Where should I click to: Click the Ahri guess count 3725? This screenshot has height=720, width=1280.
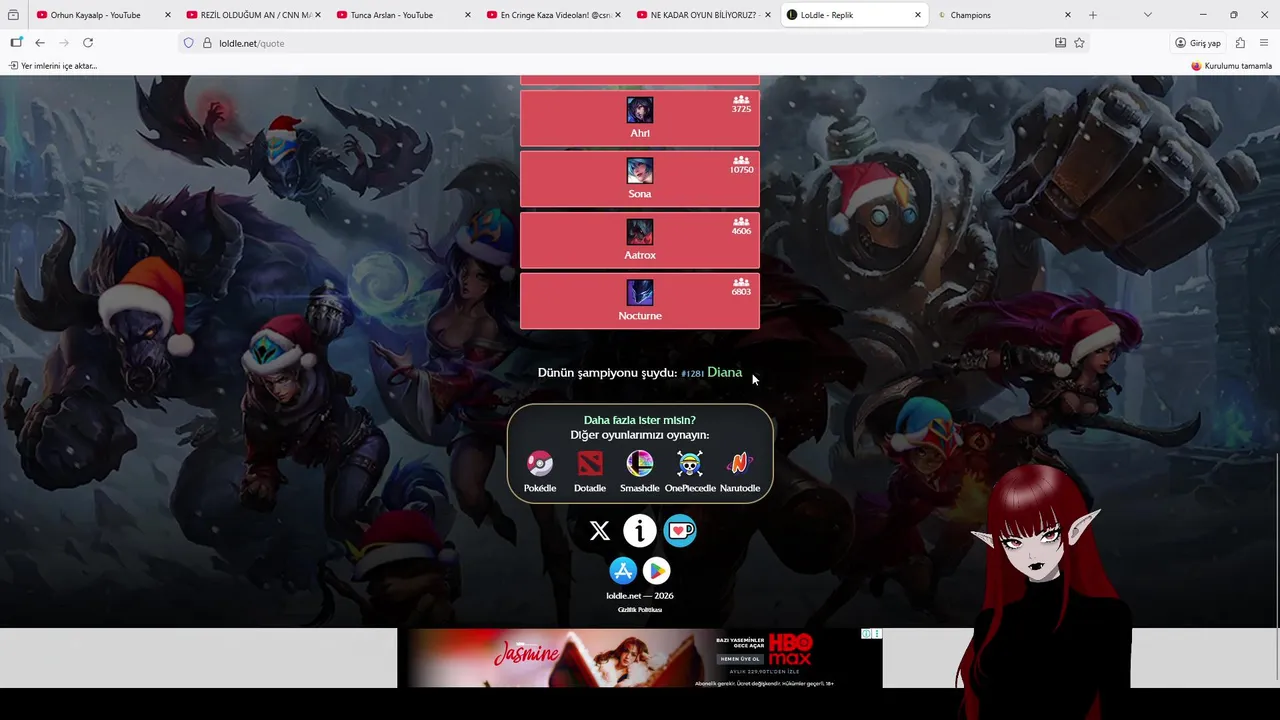pyautogui.click(x=741, y=108)
